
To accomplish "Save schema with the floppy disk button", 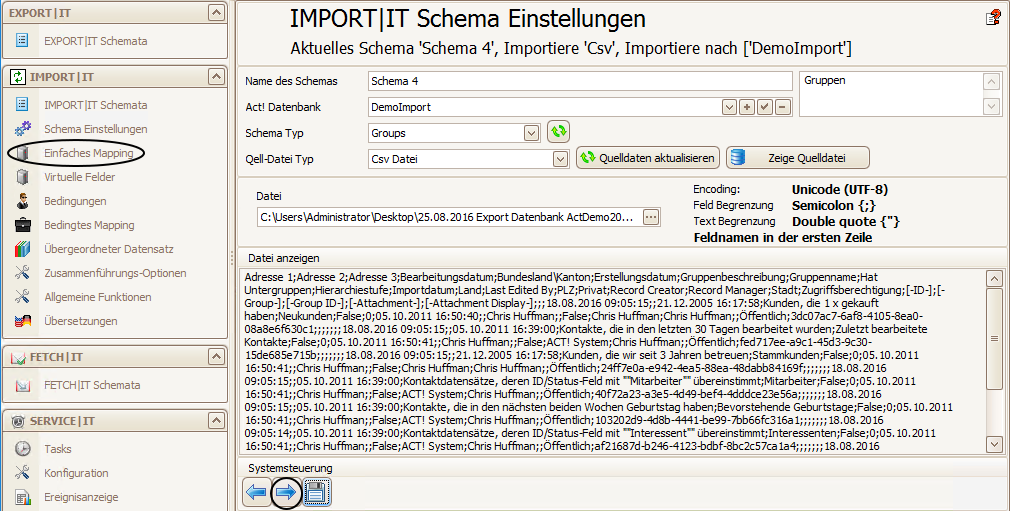I will [316, 493].
